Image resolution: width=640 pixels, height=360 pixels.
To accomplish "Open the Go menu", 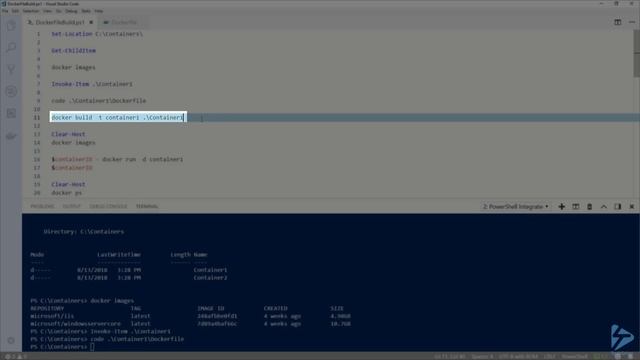I will click(x=59, y=11).
